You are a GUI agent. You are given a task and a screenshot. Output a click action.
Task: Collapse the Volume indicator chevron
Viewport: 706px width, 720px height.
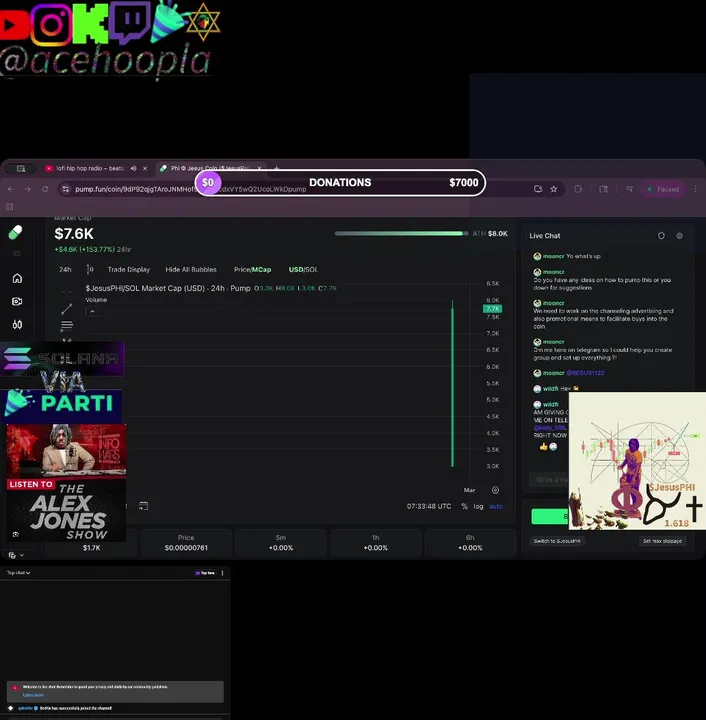(92, 311)
